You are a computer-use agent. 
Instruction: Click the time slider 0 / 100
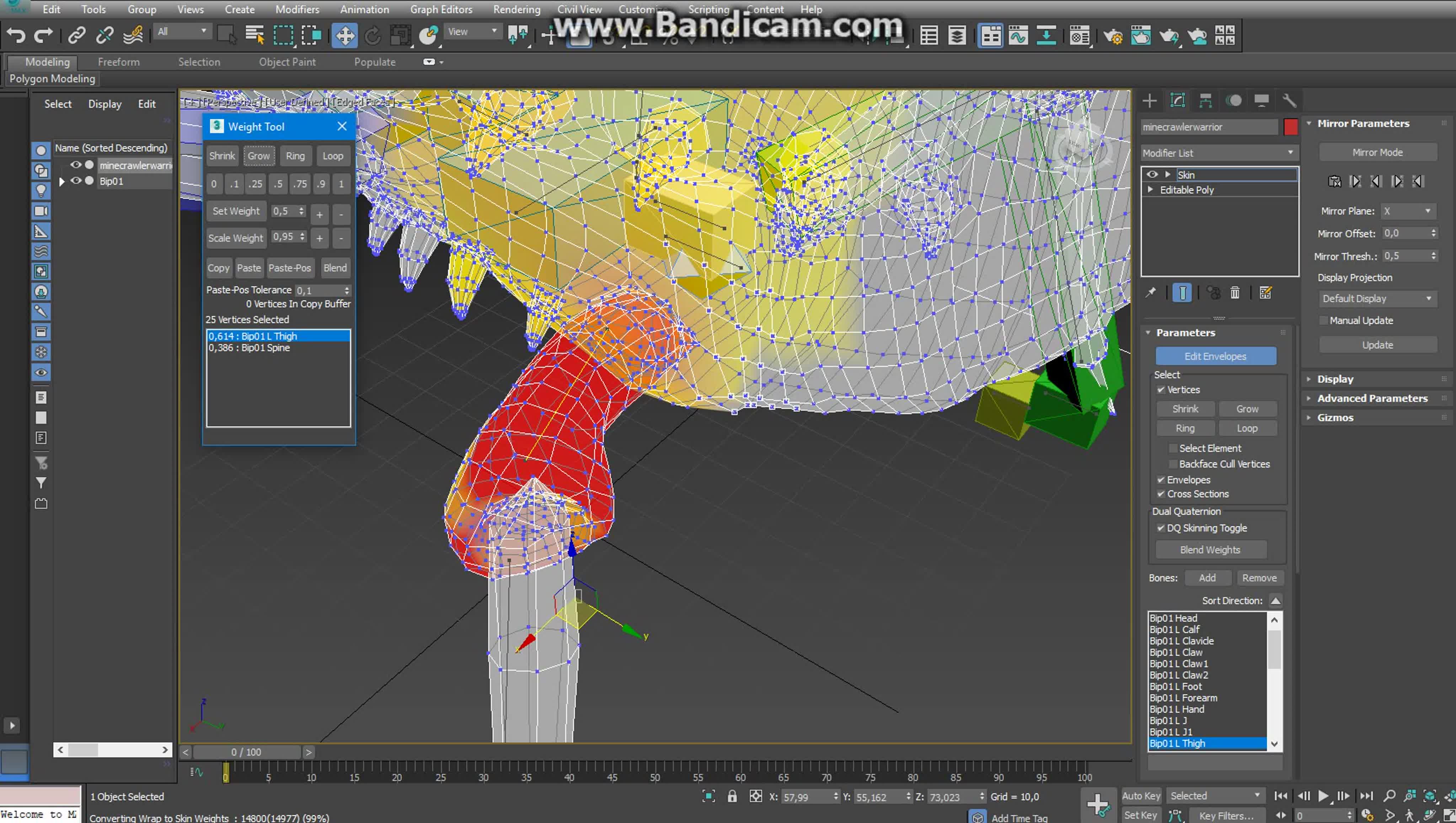pyautogui.click(x=246, y=752)
